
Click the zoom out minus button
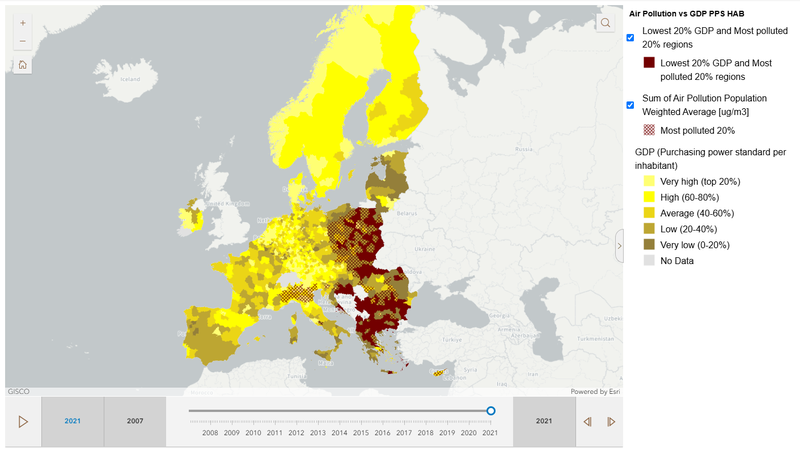[x=23, y=41]
